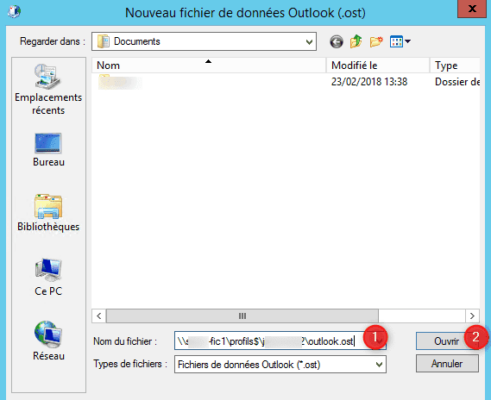Open Bibliothèques in the places bar
Viewport: 491px width, 400px height.
coord(48,213)
